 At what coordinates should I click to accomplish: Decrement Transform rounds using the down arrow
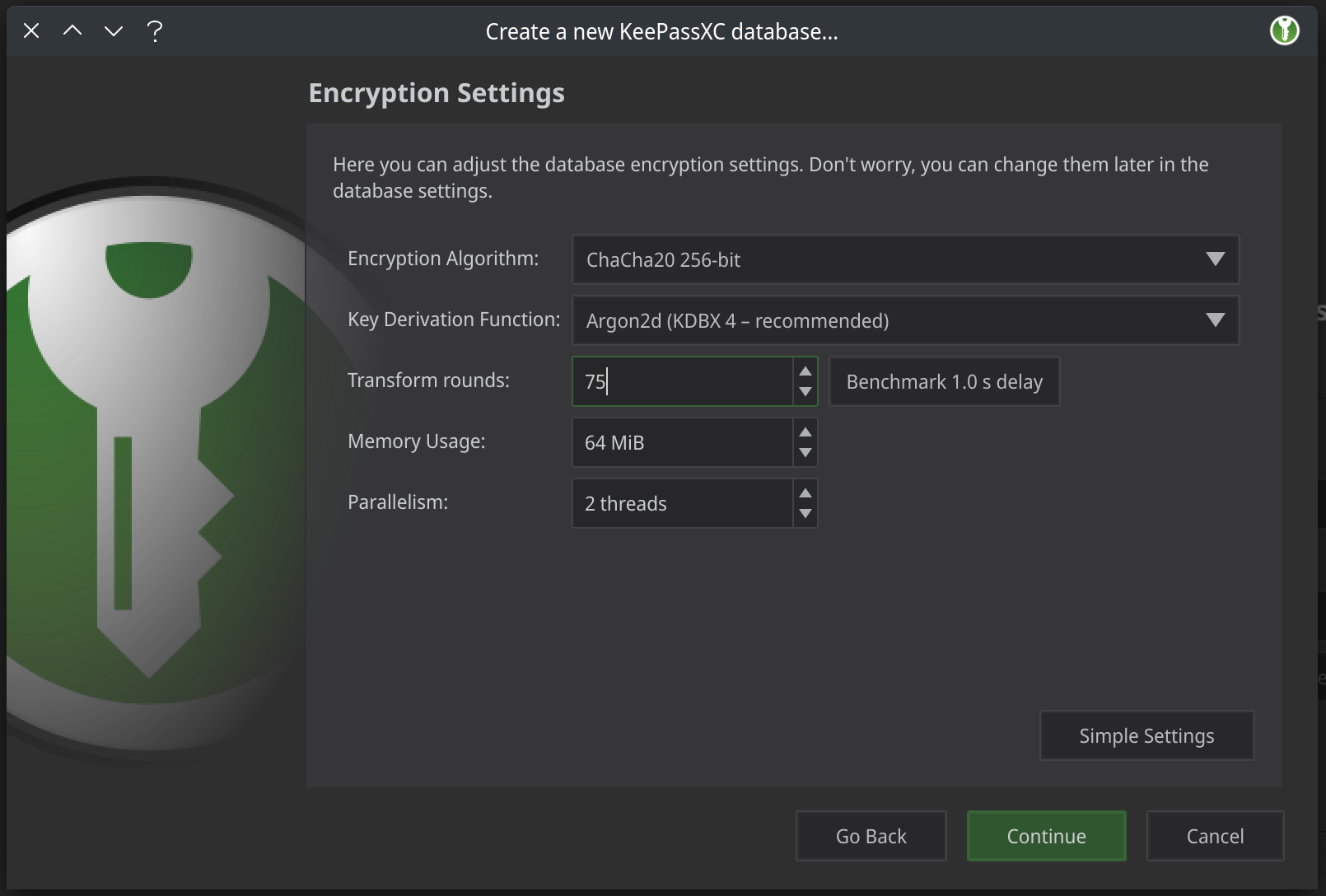(805, 393)
